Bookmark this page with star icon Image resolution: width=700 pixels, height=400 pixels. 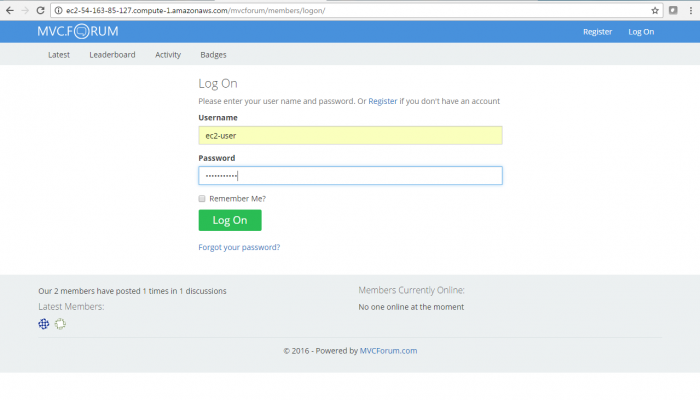pyautogui.click(x=656, y=10)
